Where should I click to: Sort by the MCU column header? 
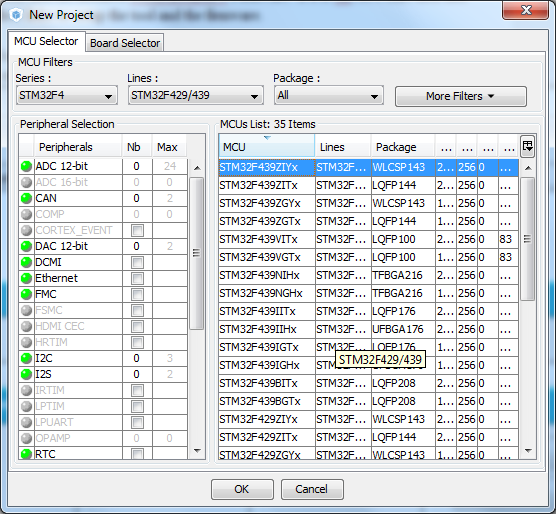pyautogui.click(x=267, y=146)
